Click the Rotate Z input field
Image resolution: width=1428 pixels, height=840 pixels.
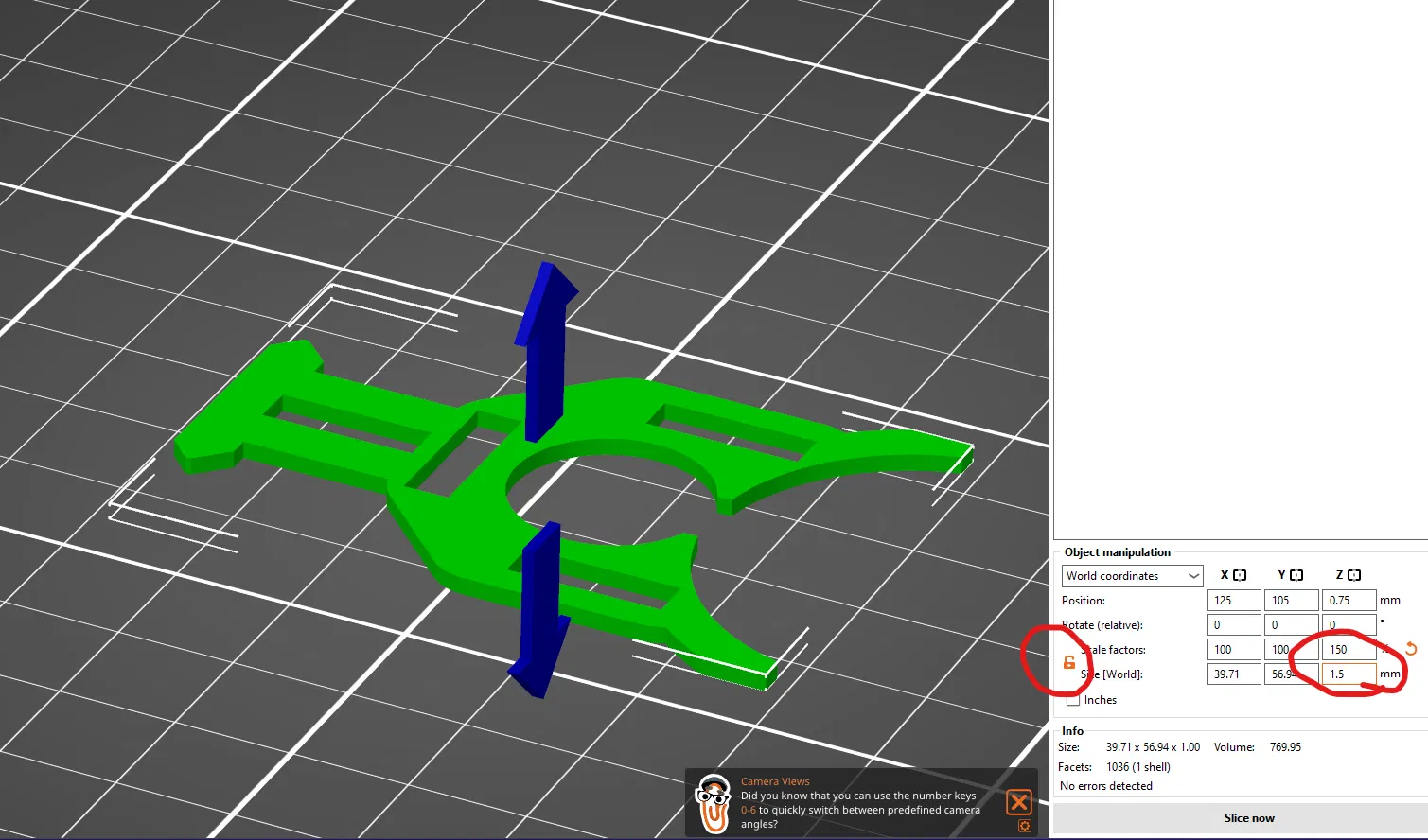coord(1349,625)
